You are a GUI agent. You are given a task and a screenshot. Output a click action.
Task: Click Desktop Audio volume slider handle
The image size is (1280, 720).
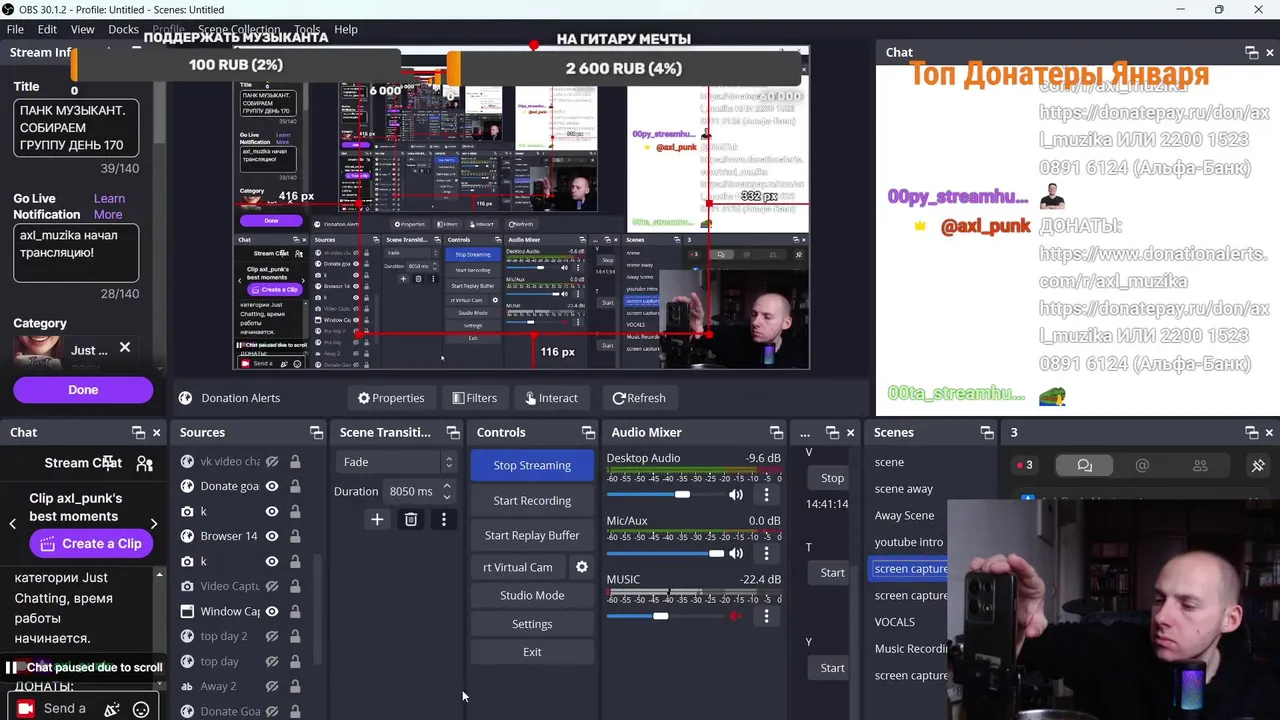[682, 495]
